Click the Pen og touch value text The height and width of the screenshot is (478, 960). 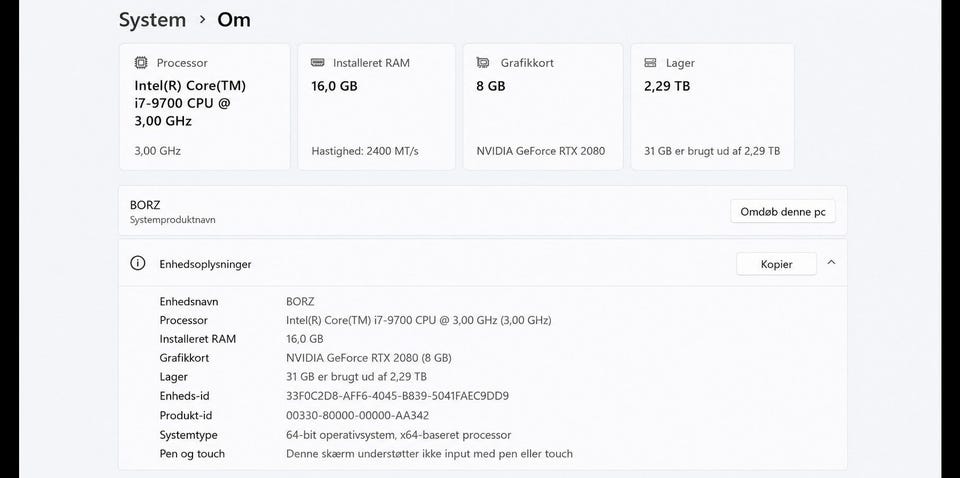[x=429, y=454]
